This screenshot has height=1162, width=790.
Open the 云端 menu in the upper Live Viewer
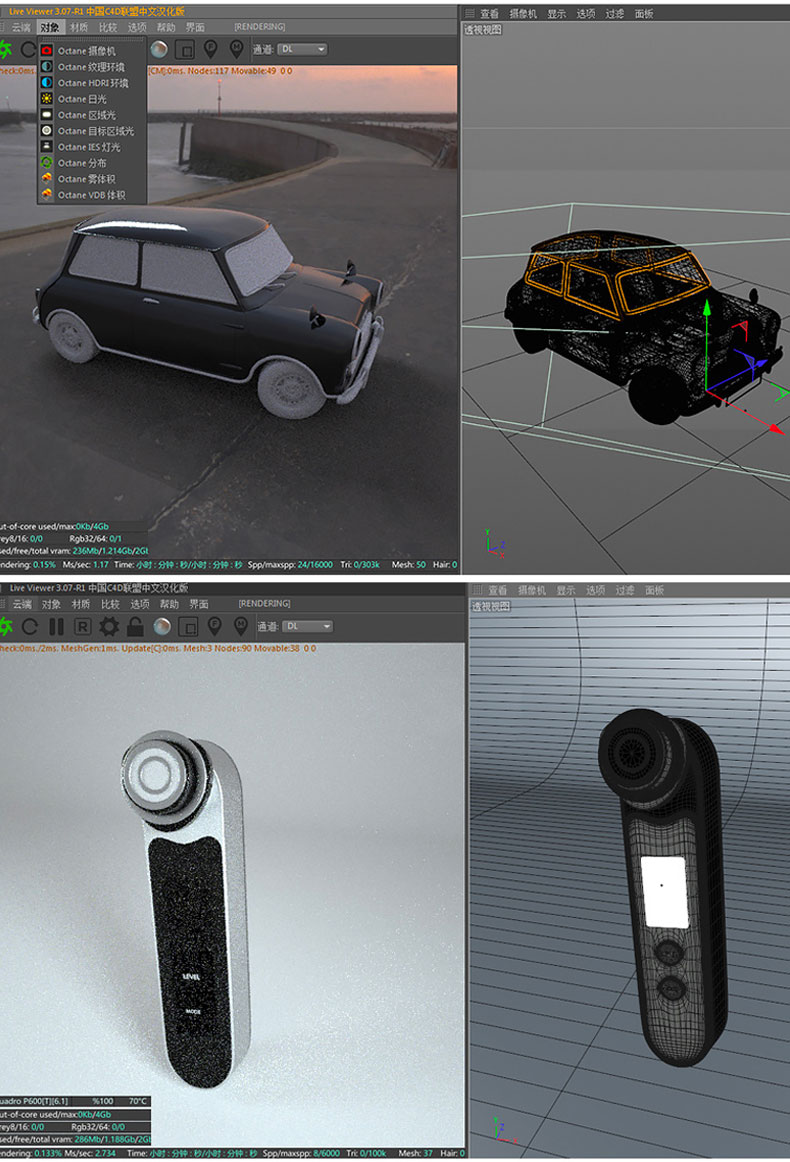coord(21,27)
